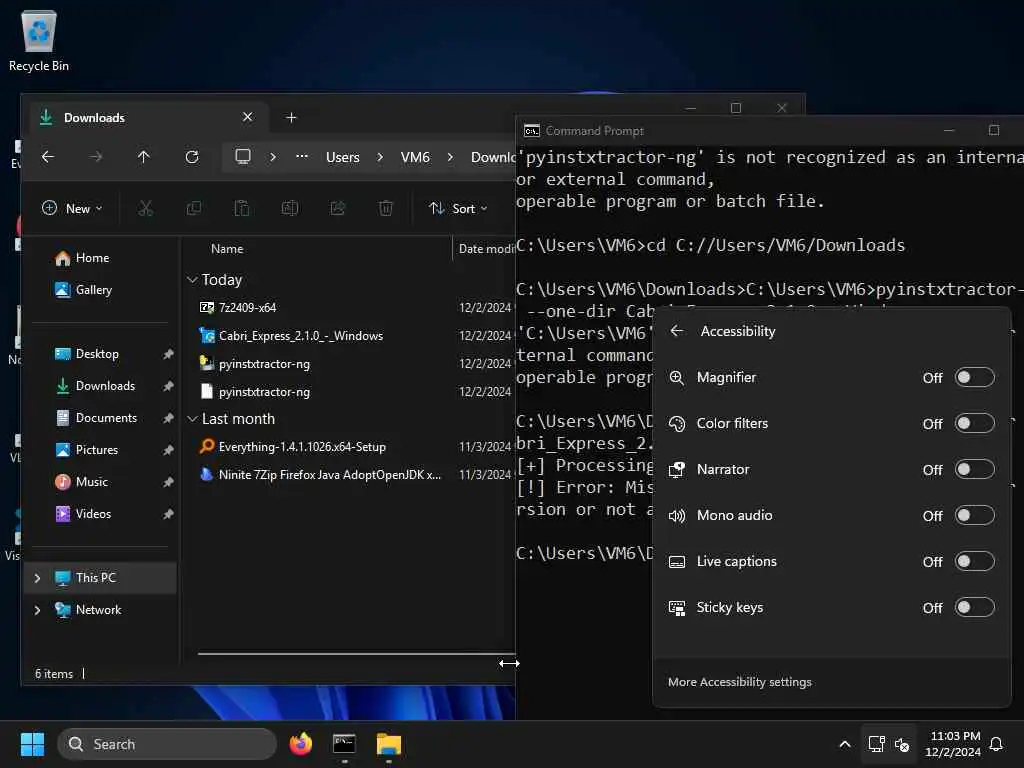1024x768 pixels.
Task: Open Command Prompt from the taskbar
Action: pos(344,744)
